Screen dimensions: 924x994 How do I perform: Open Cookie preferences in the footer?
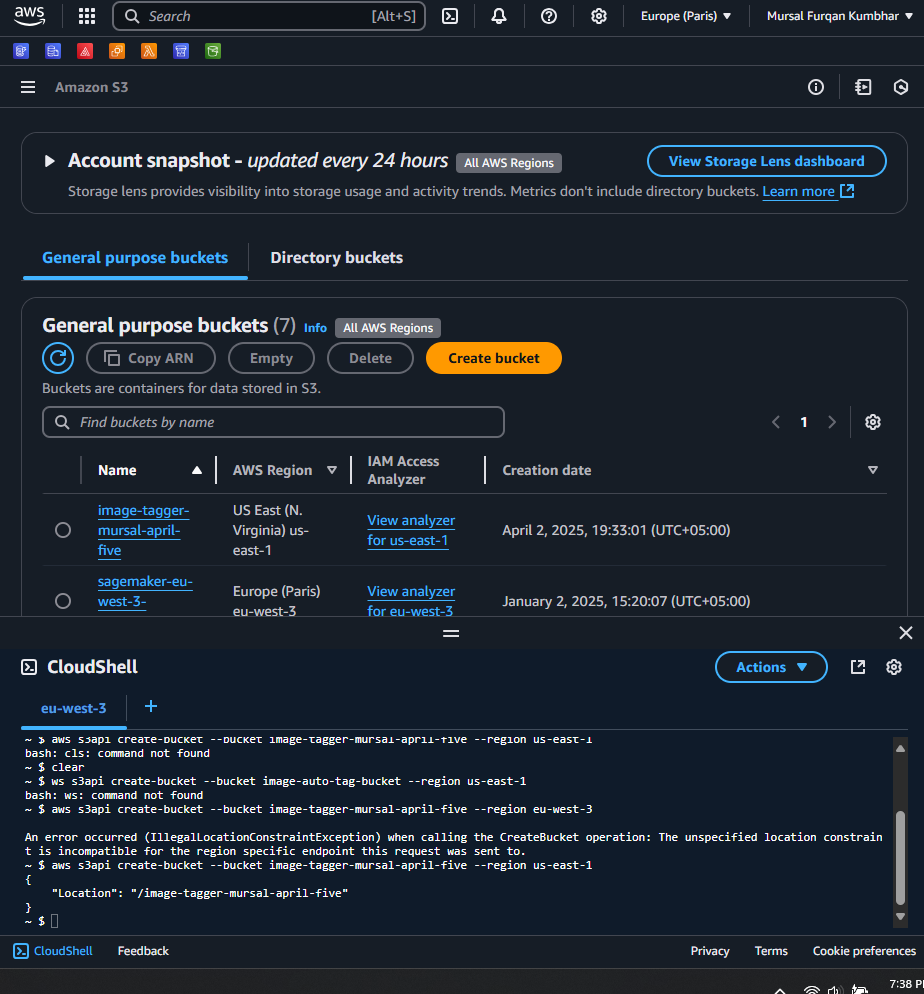tap(864, 951)
